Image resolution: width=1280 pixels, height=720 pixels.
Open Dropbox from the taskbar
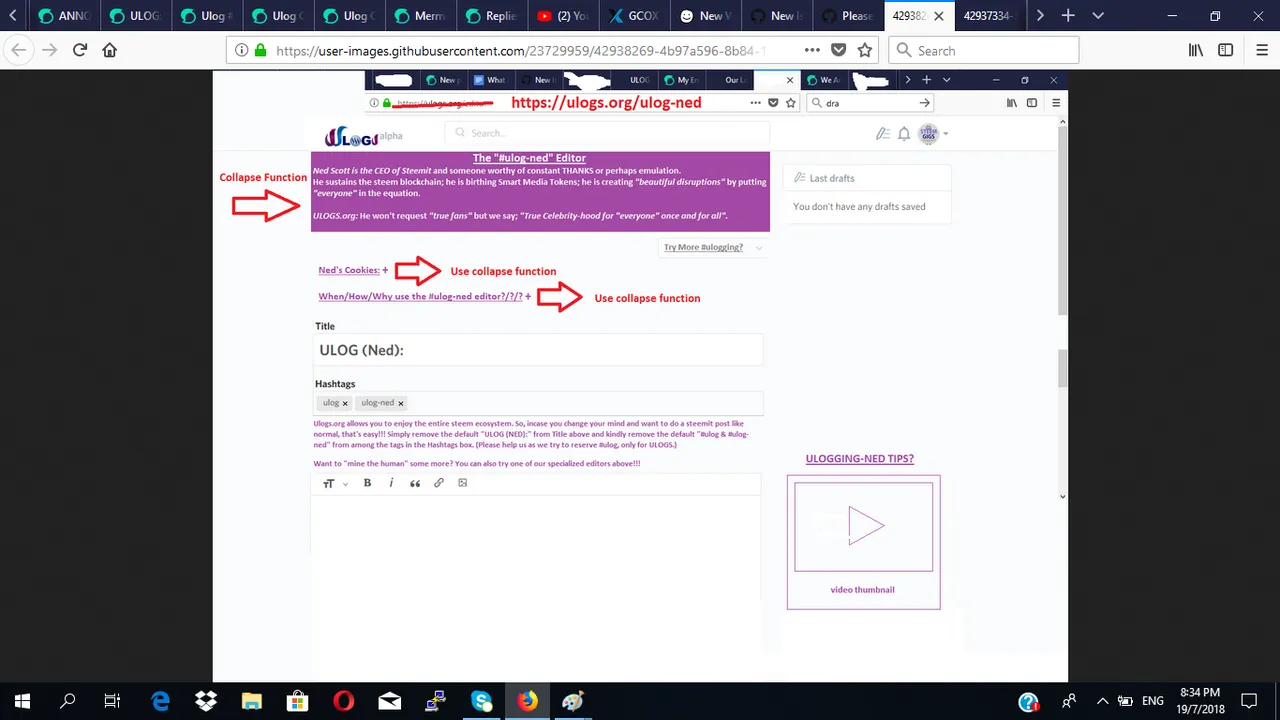pos(206,701)
